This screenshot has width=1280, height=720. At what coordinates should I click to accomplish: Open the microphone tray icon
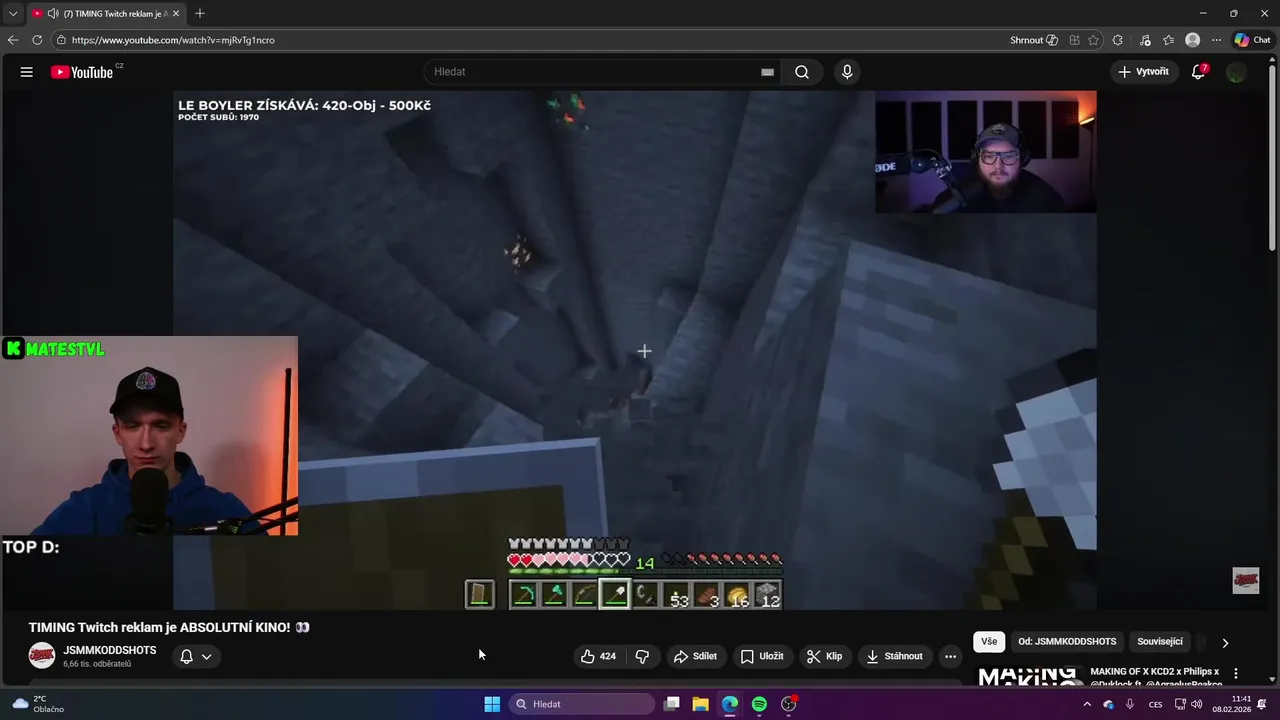tap(1130, 704)
